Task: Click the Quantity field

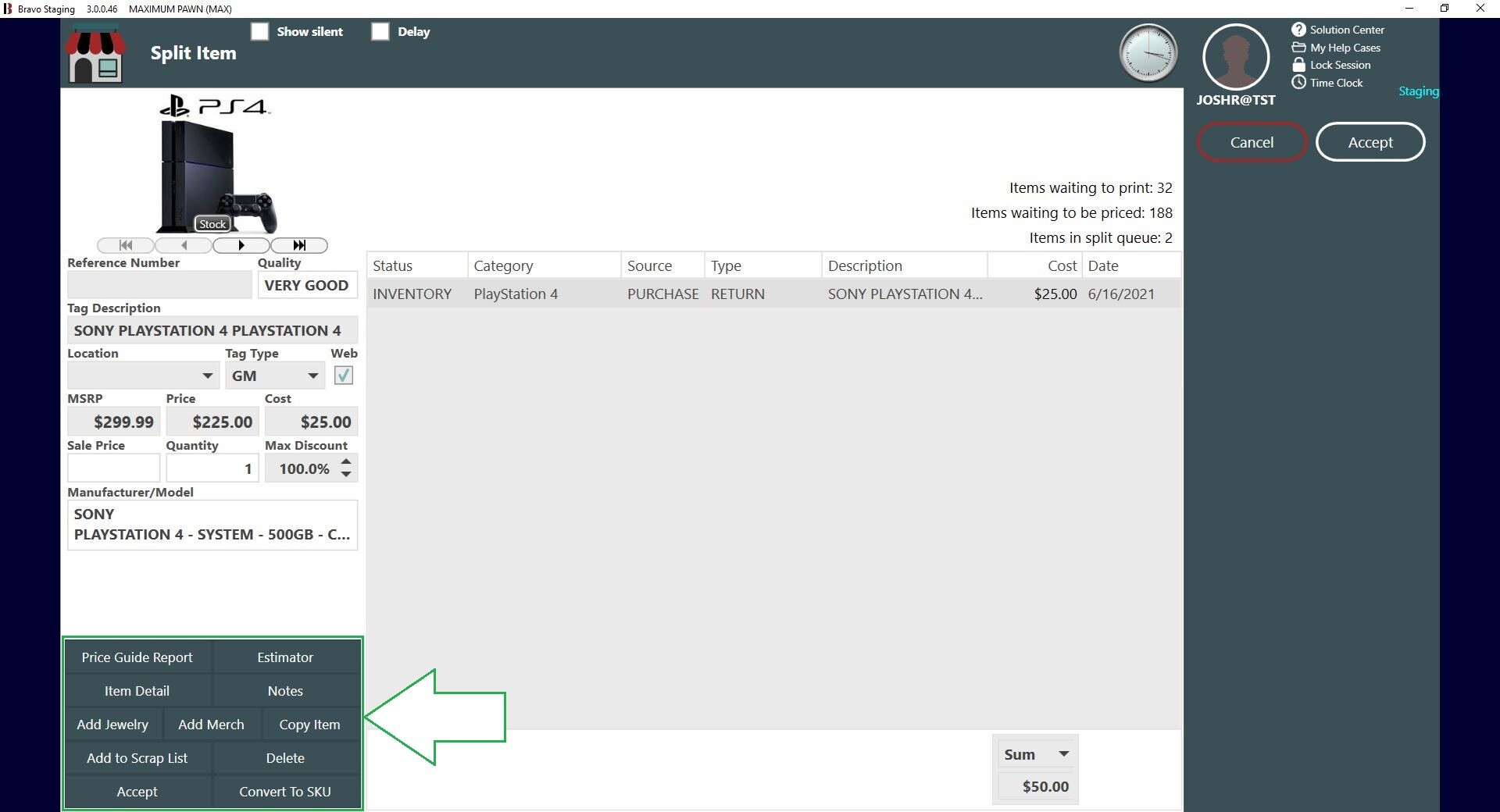Action: click(212, 468)
